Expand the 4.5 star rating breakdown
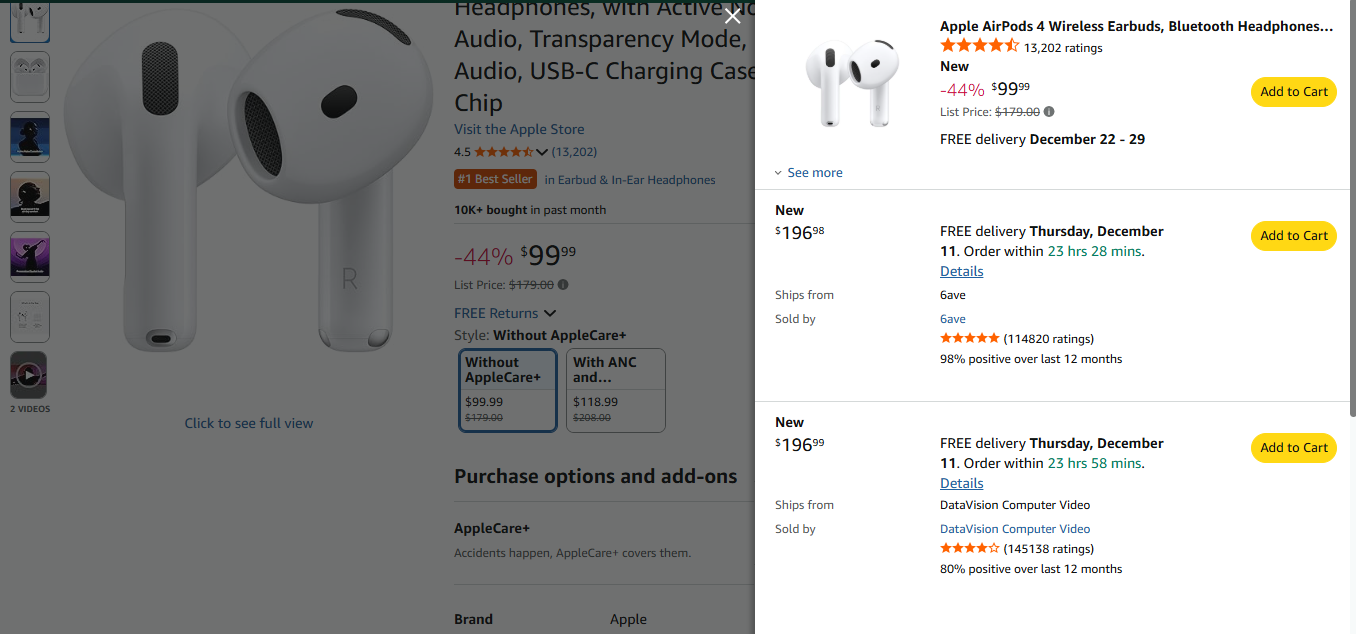The width and height of the screenshot is (1356, 635). (540, 150)
